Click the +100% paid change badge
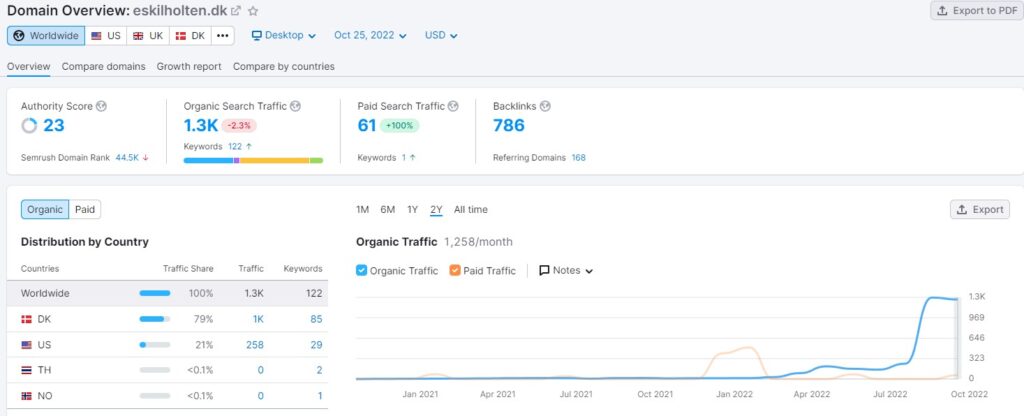 tap(399, 125)
